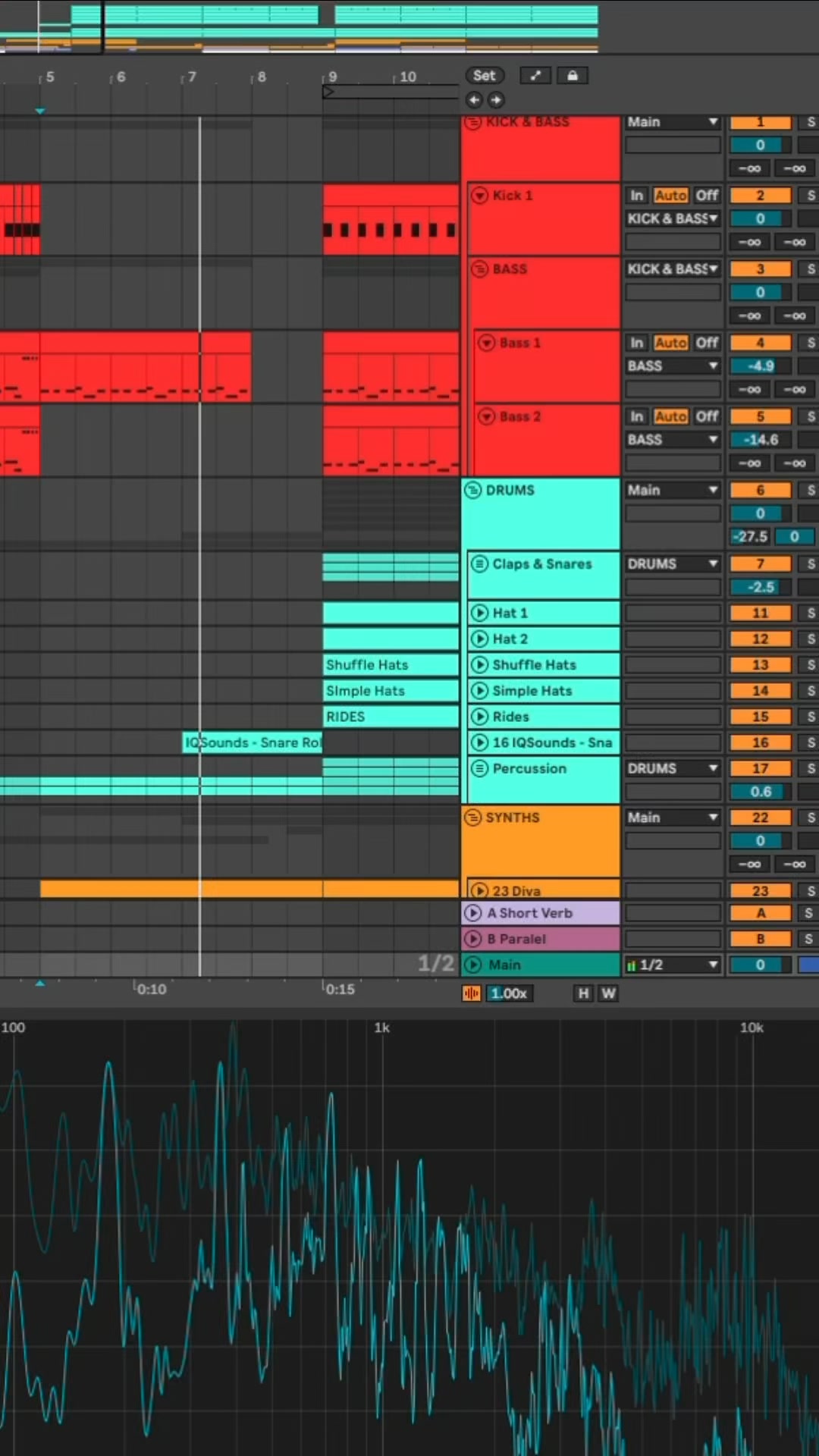Open DRUMS group output Main dropdown
Image resolution: width=819 pixels, height=1456 pixels.
(x=673, y=490)
